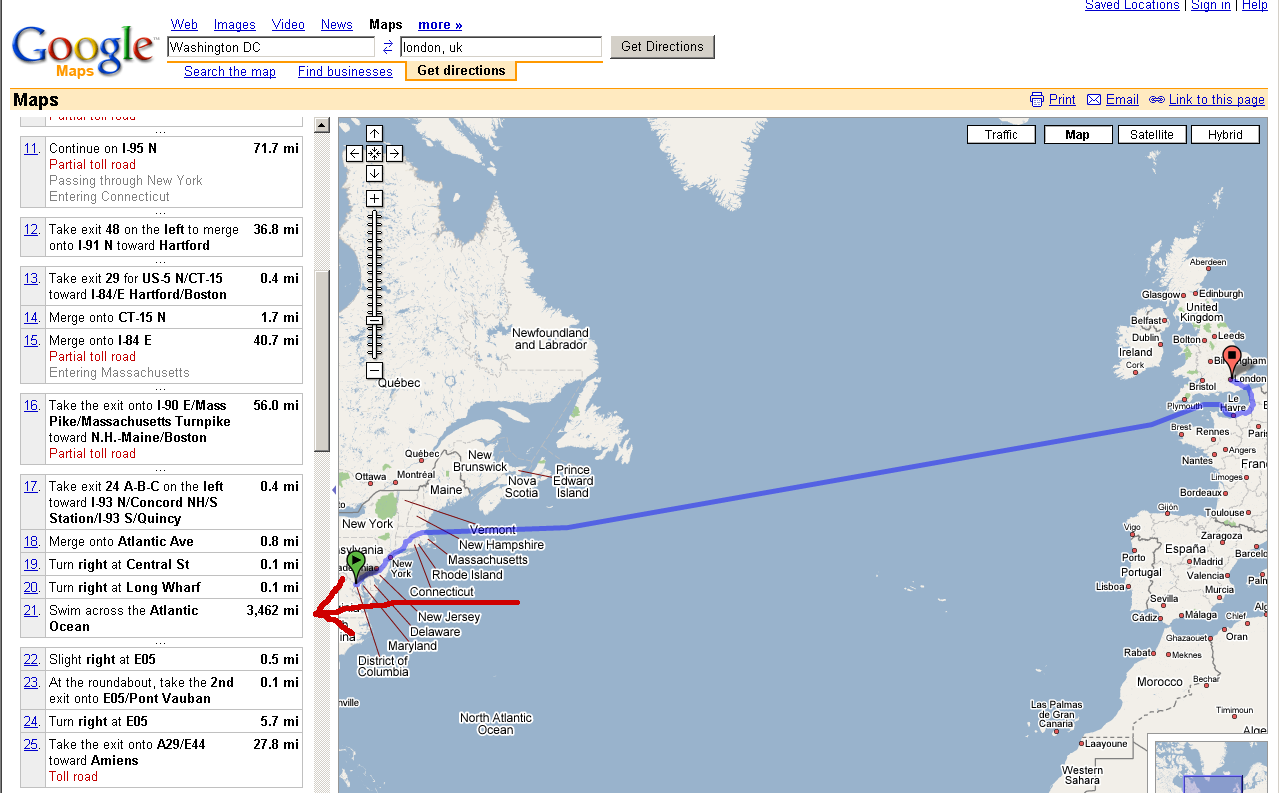The image size is (1280, 793).
Task: Open direction step 19 link
Action: tap(31, 565)
